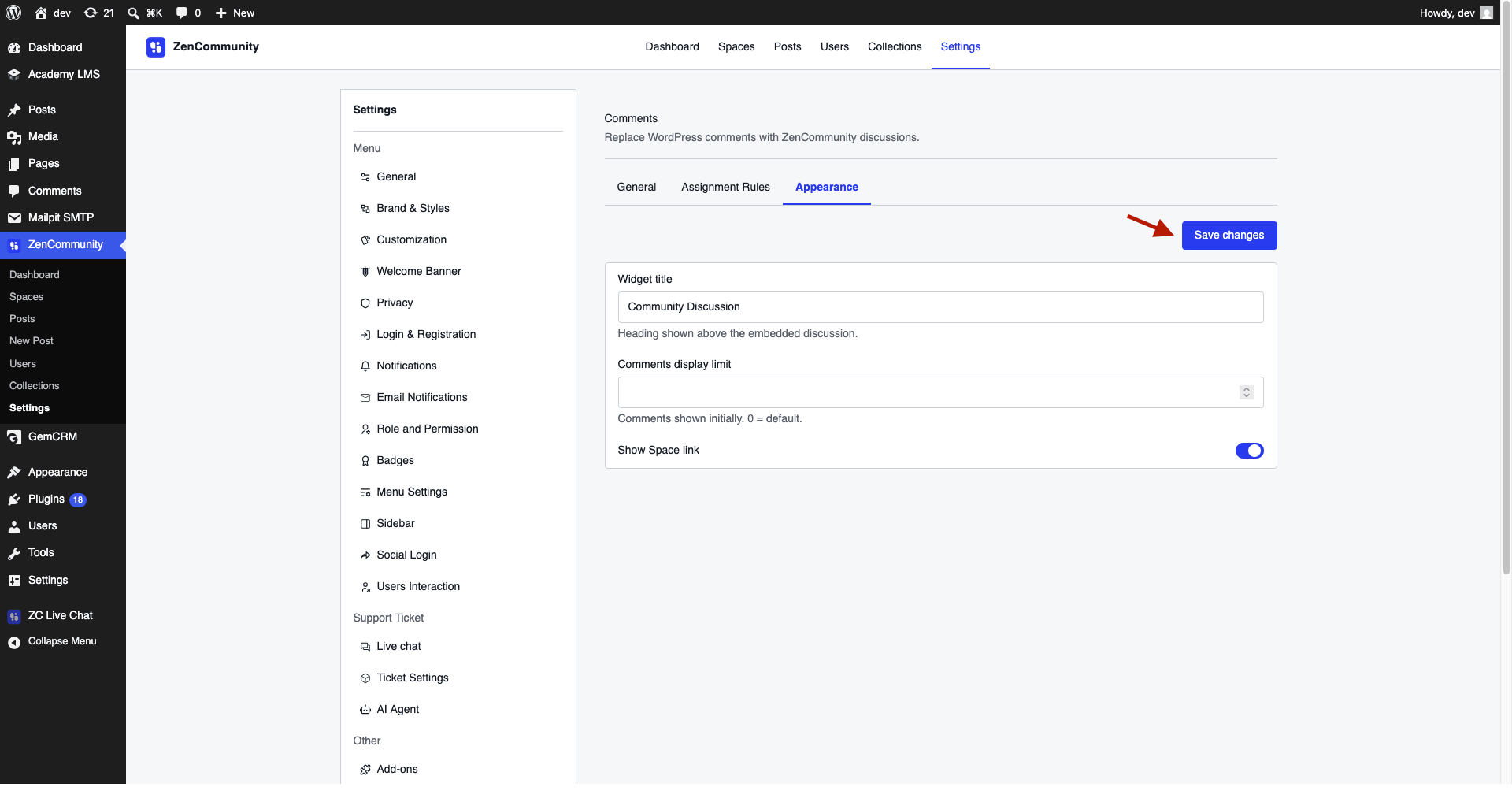Click the Mailpit SMTP envelope icon
This screenshot has width=1512, height=802.
[x=14, y=218]
